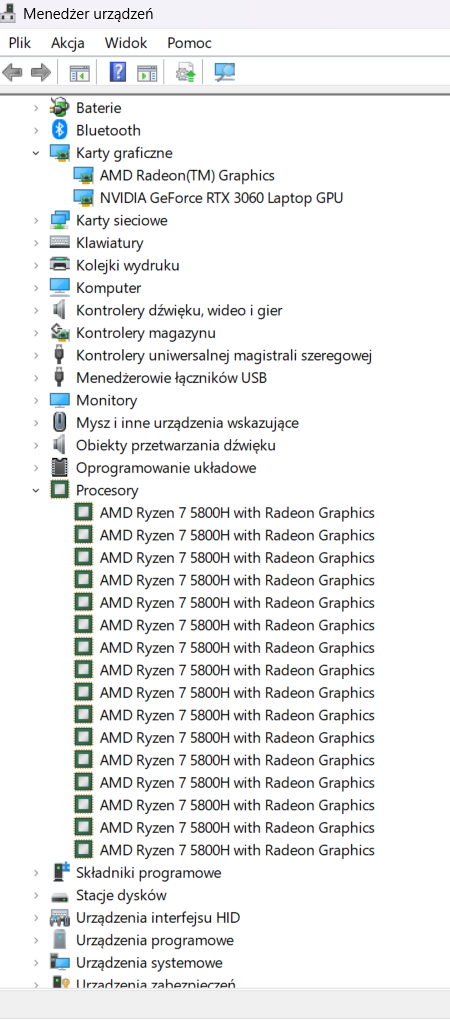Viewport: 450px width, 1020px height.
Task: Collapse the Procesory category
Action: (x=36, y=490)
